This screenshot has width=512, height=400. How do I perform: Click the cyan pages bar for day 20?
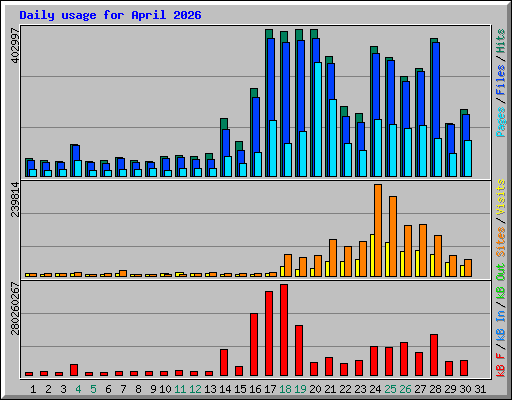pyautogui.click(x=318, y=119)
